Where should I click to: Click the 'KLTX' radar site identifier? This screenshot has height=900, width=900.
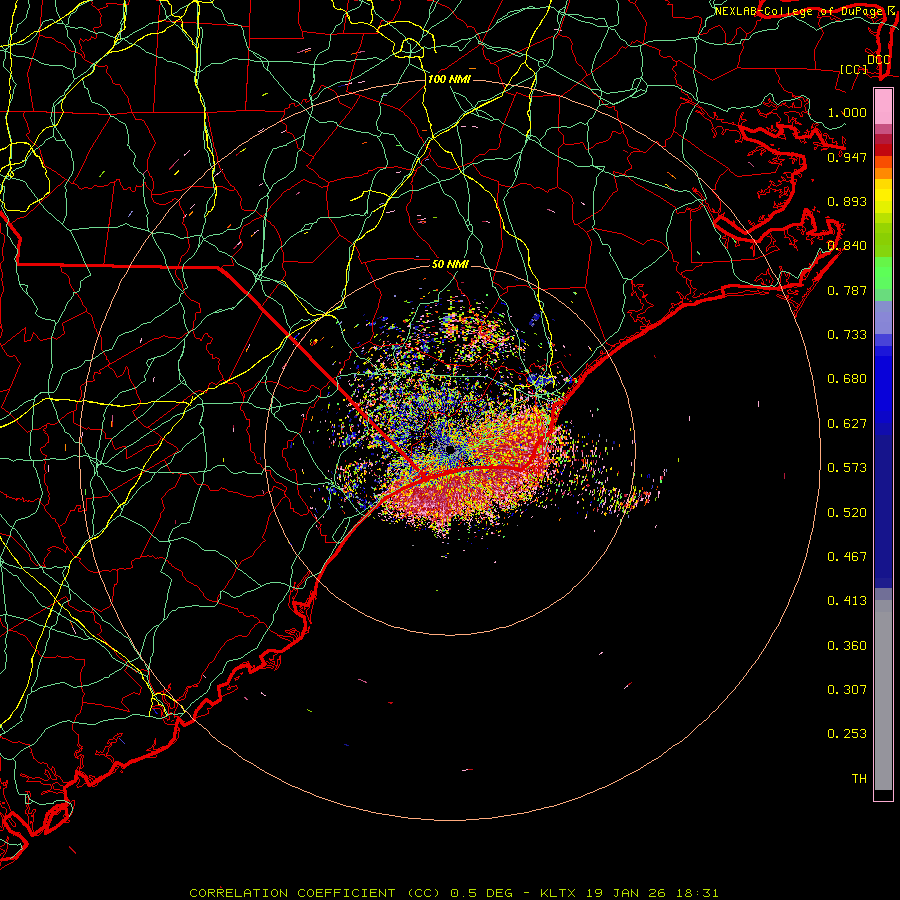click(557, 893)
